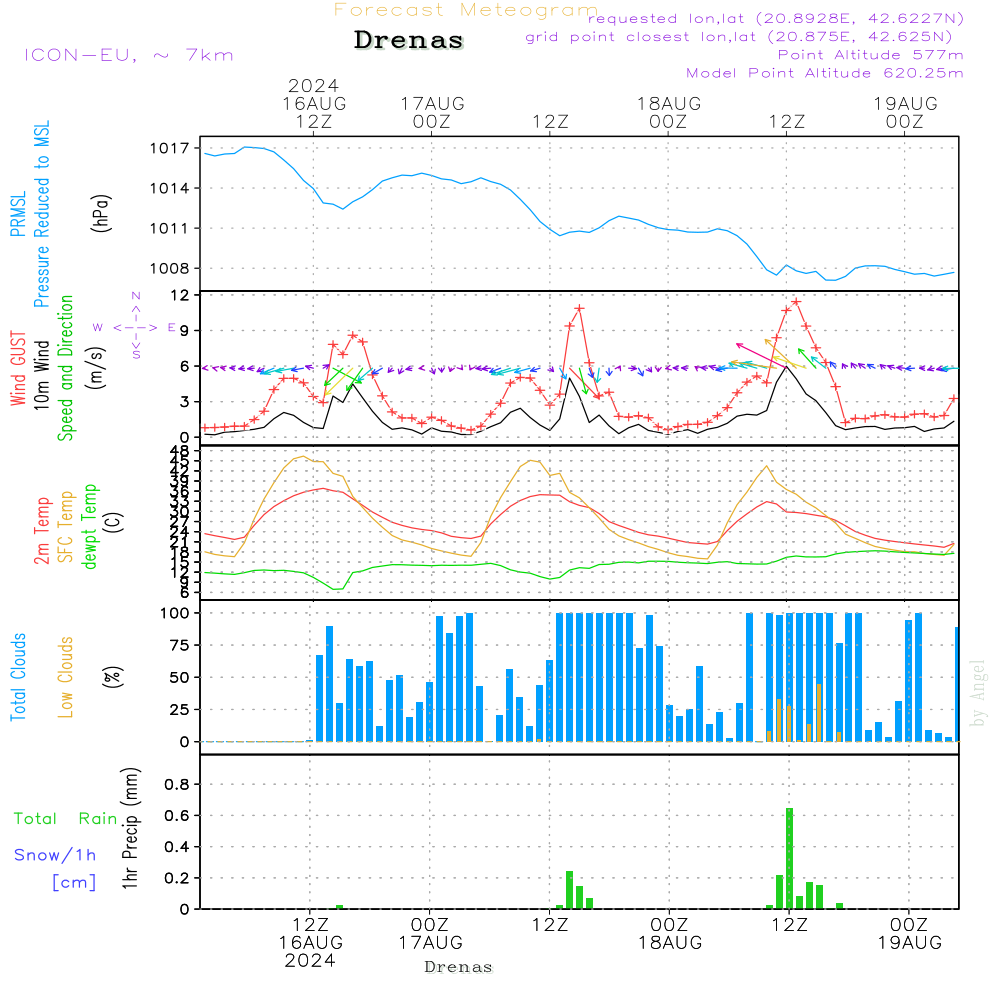Screen dimensions: 1000x1000
Task: Click the orange 'SFC Temp' label
Action: [66, 527]
